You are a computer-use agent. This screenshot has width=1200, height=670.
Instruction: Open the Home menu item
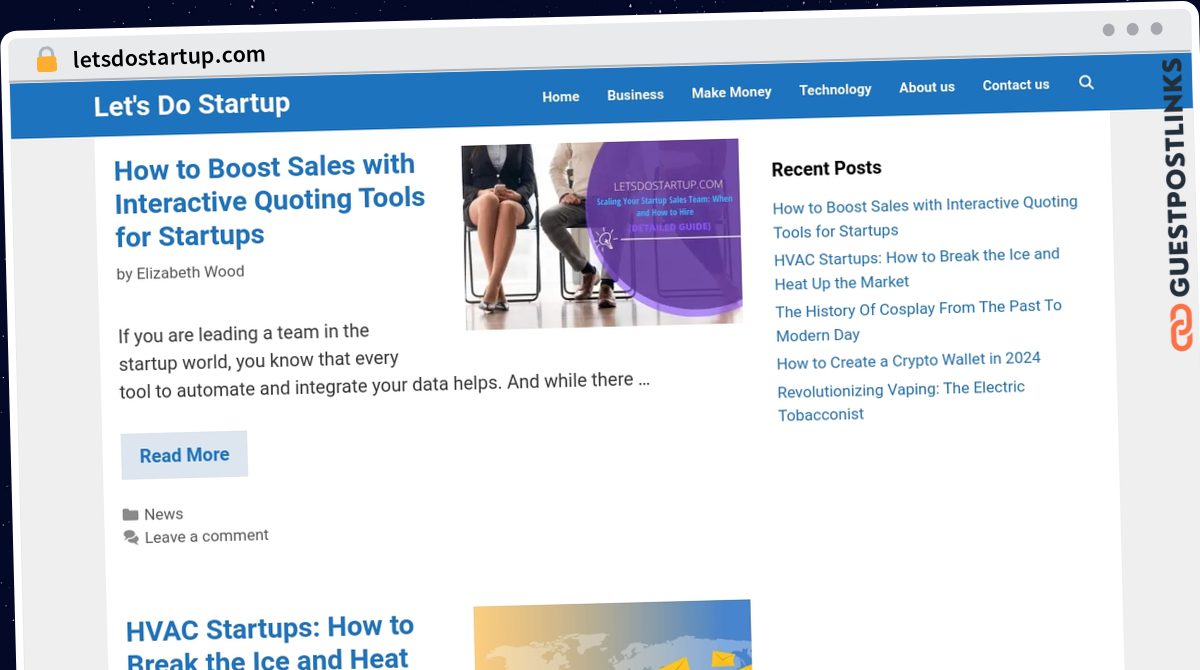[561, 96]
